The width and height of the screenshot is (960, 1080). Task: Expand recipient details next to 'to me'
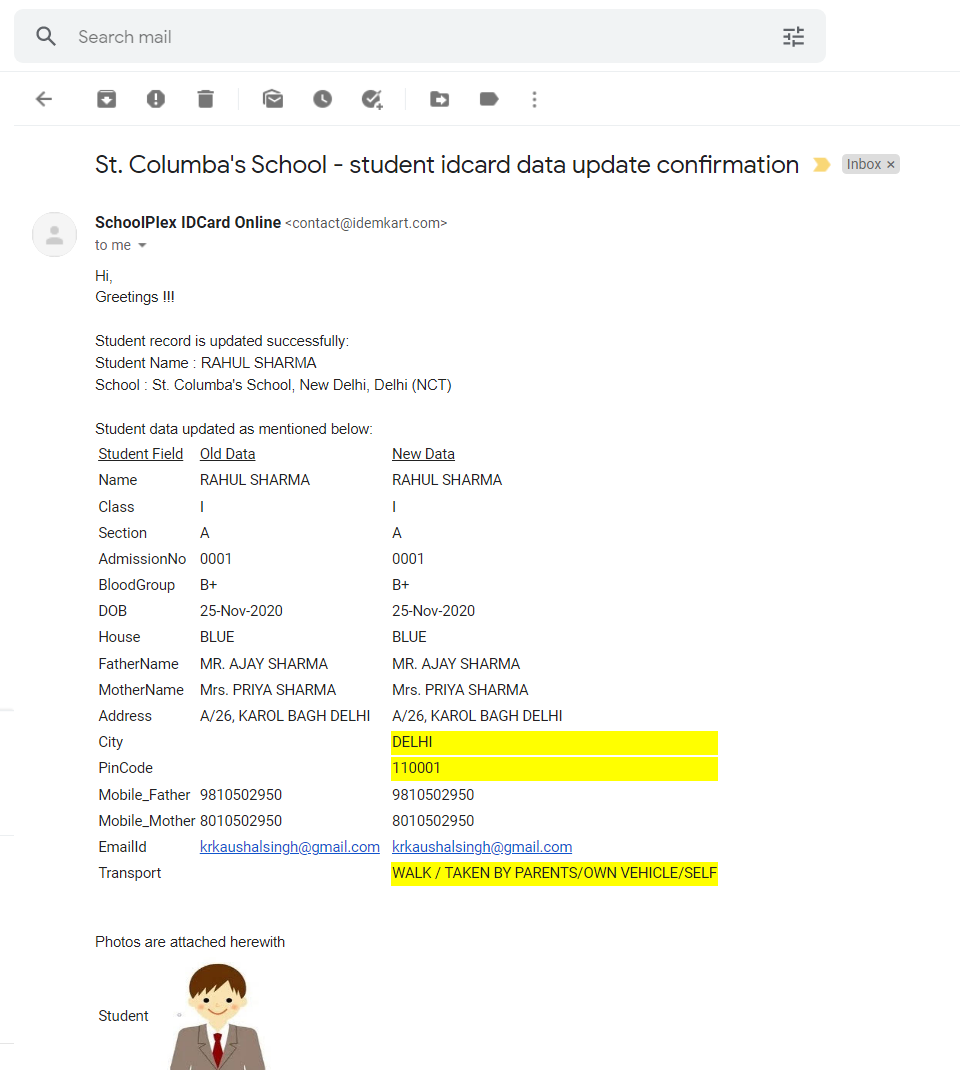click(x=142, y=246)
